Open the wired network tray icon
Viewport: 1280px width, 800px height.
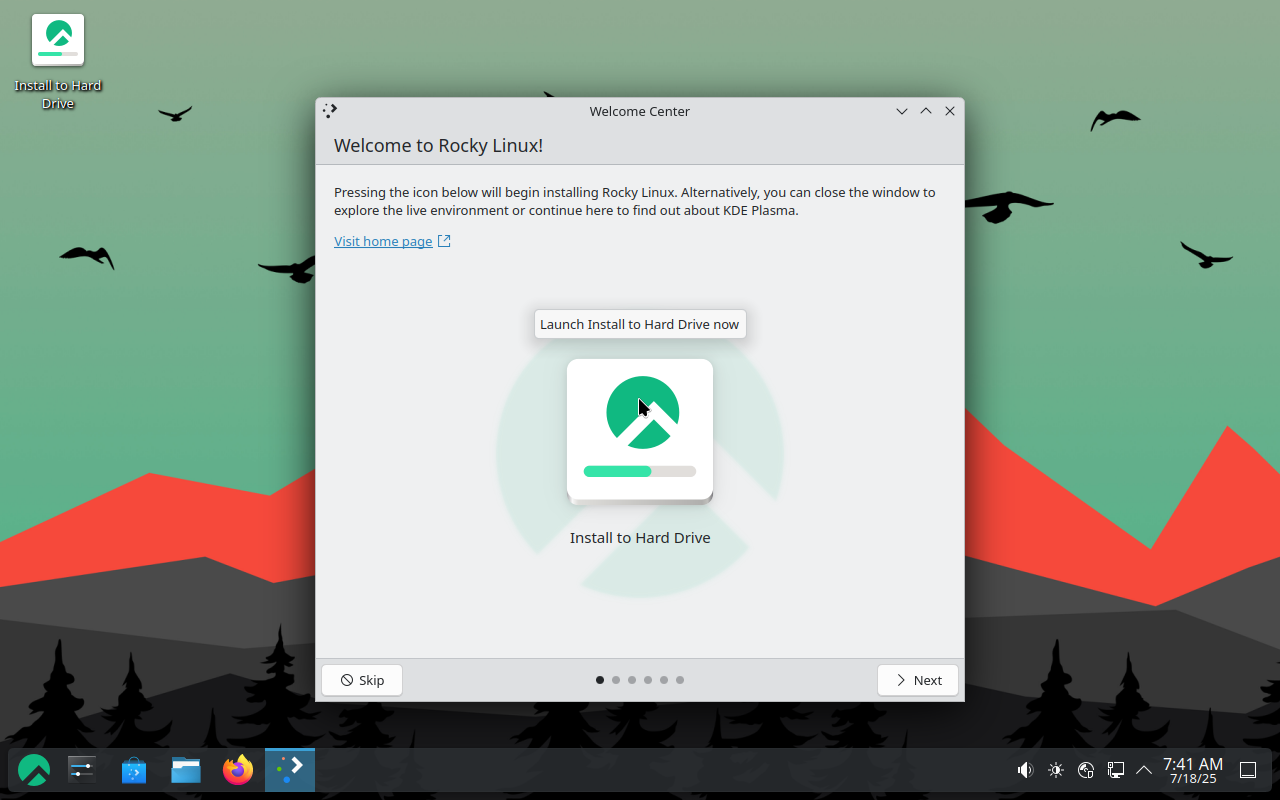[x=1115, y=770]
